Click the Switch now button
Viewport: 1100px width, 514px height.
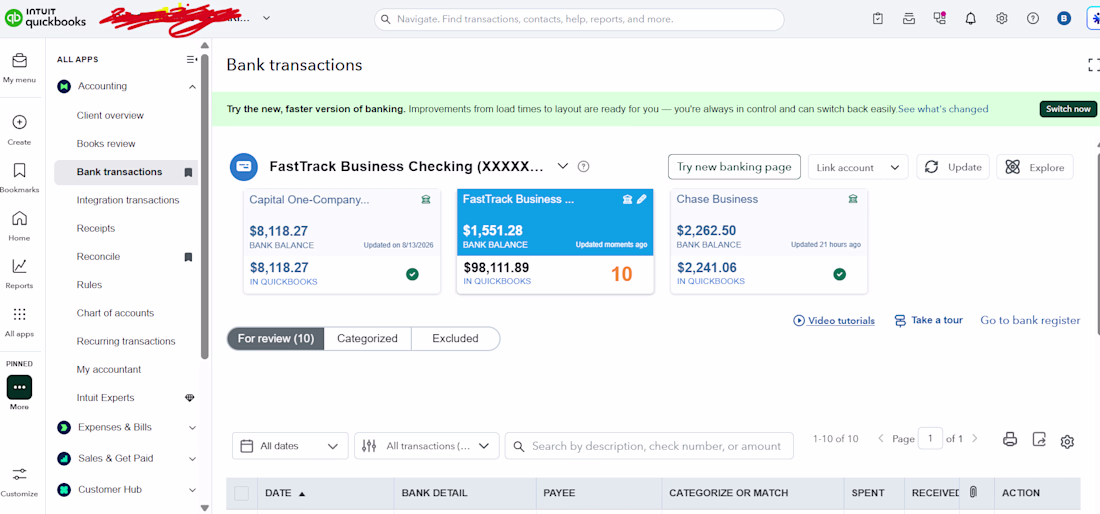coord(1068,109)
